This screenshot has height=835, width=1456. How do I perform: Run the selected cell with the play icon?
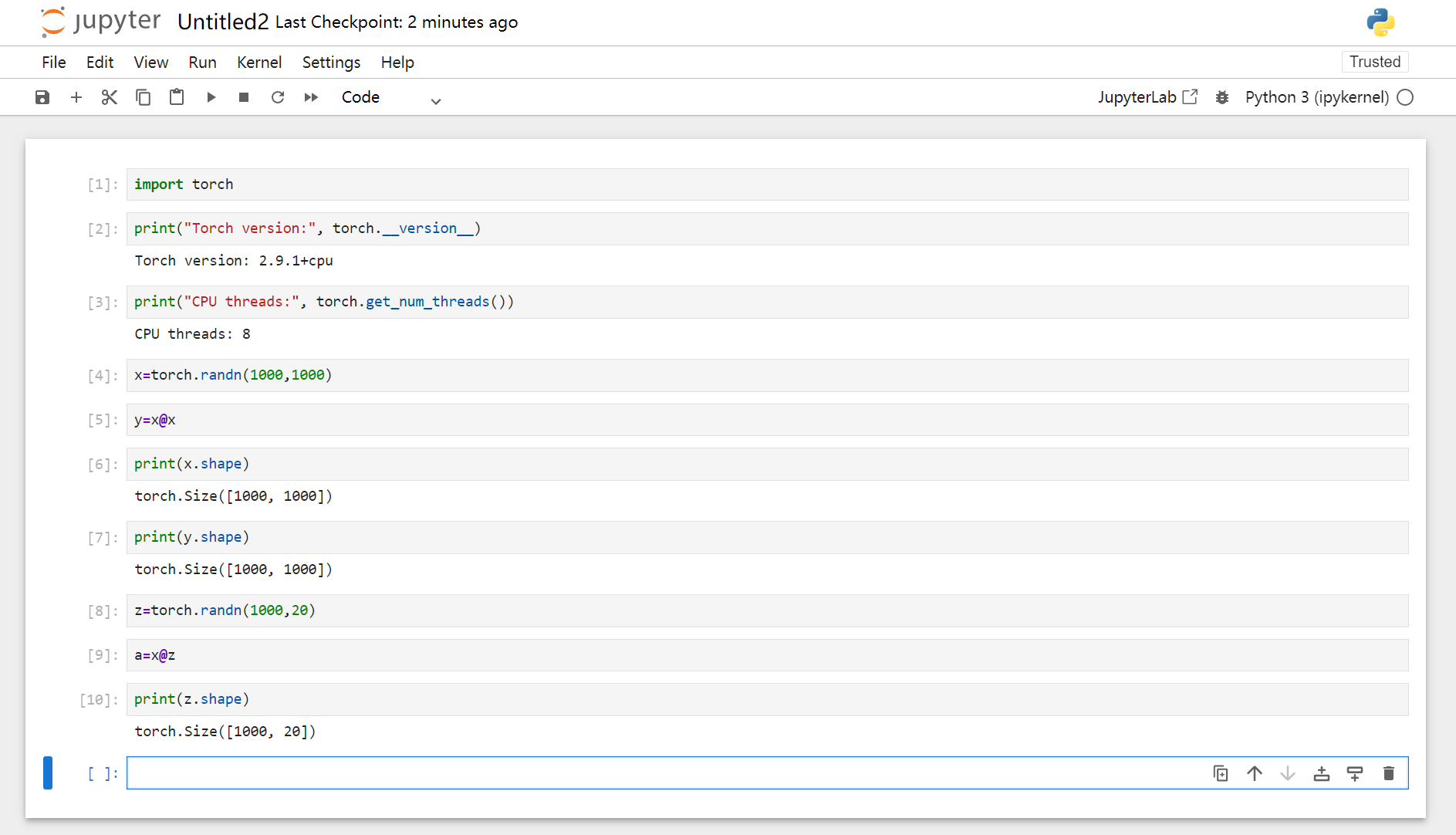(x=211, y=97)
